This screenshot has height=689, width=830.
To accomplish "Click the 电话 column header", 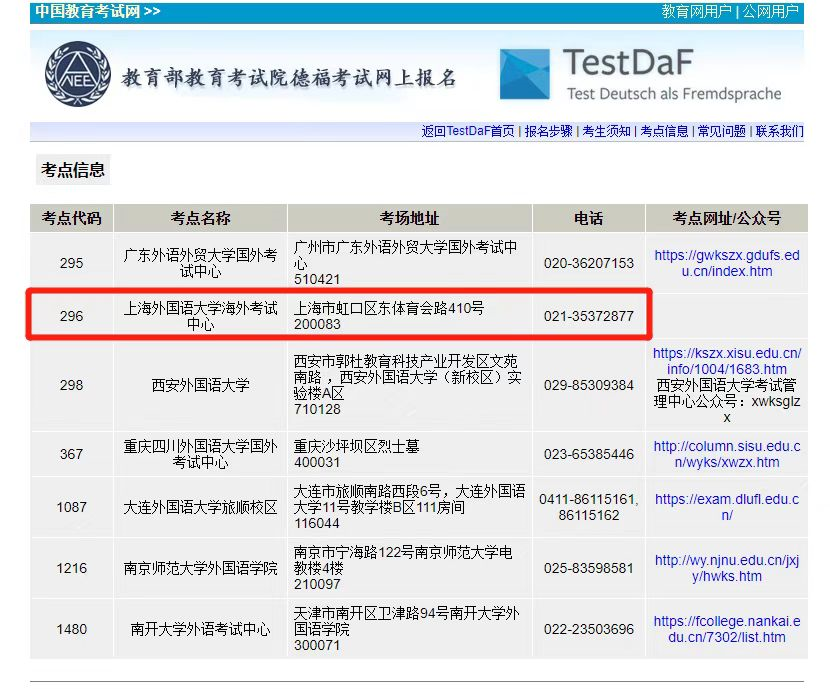I will pyautogui.click(x=589, y=218).
